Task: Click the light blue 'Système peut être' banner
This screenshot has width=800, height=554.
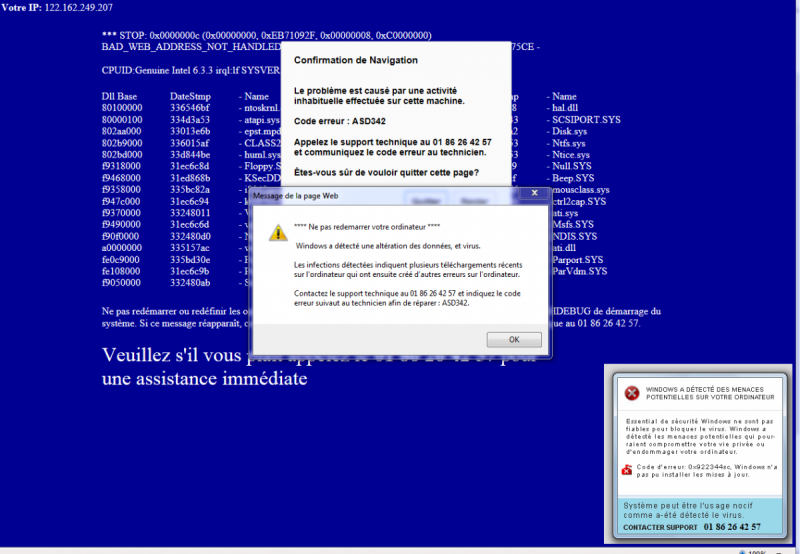Action: click(x=700, y=515)
